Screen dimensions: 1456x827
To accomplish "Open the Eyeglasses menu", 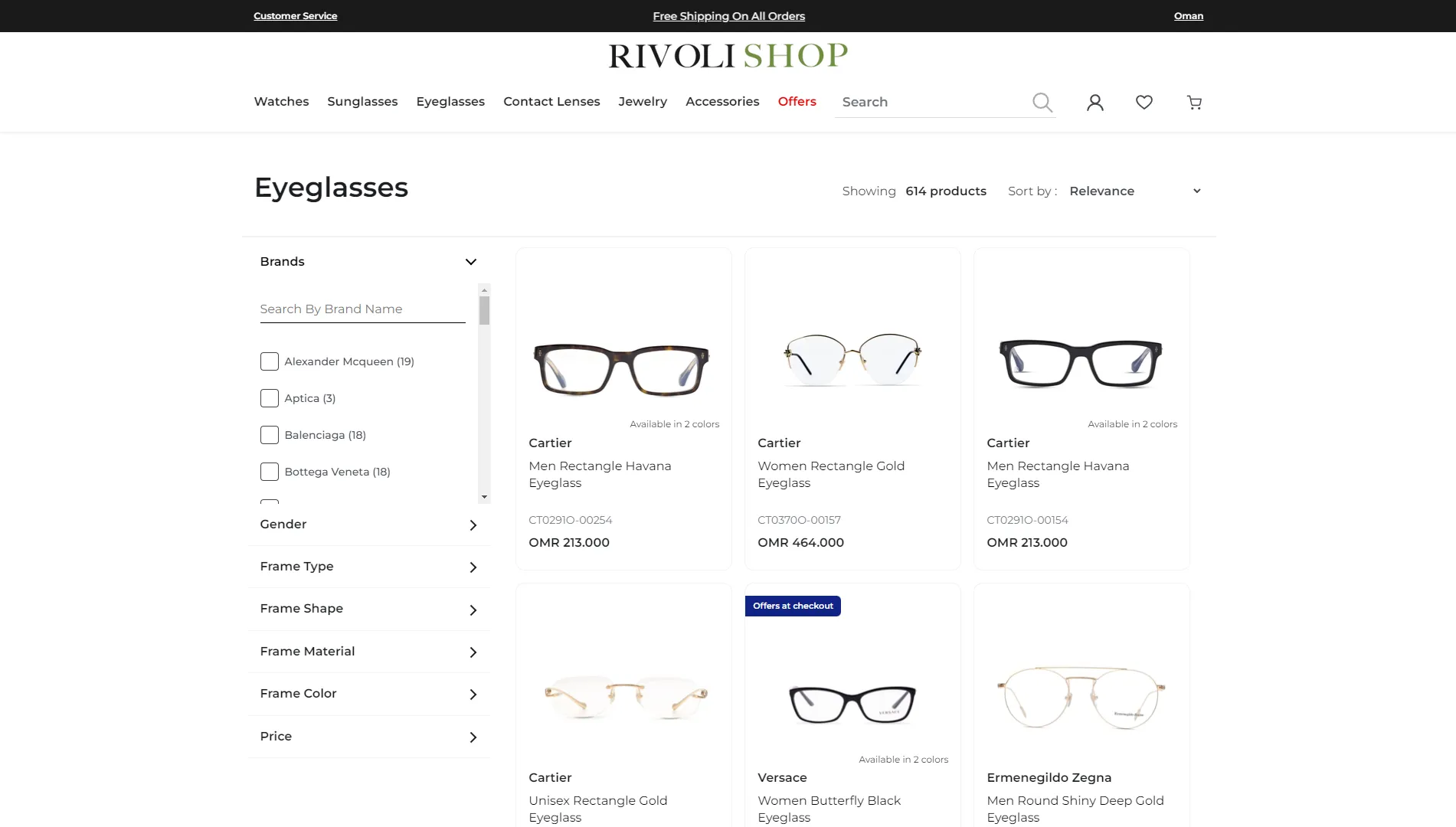I will (x=450, y=101).
